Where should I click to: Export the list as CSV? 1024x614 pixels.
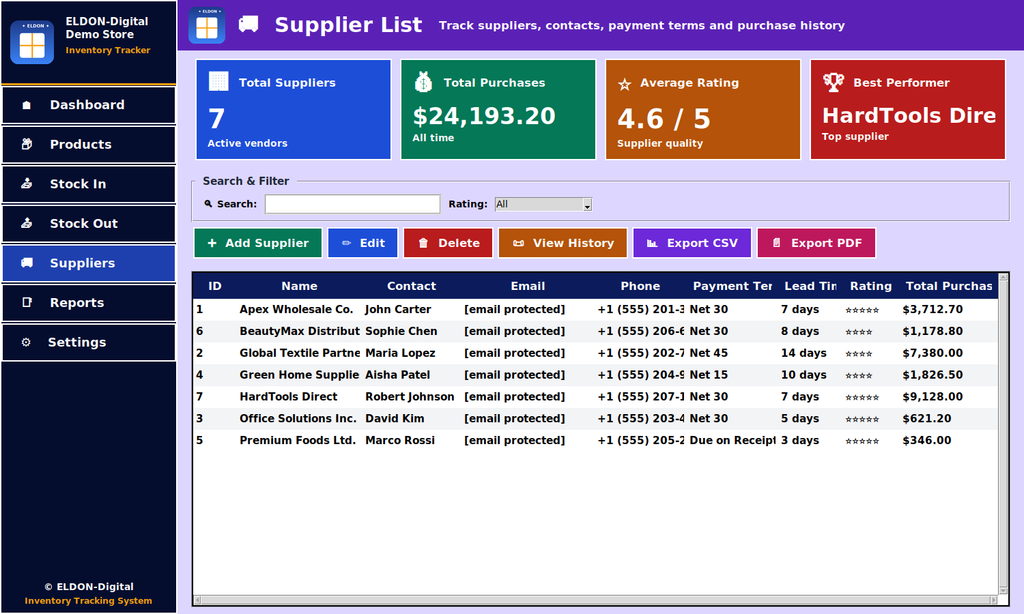pyautogui.click(x=692, y=243)
